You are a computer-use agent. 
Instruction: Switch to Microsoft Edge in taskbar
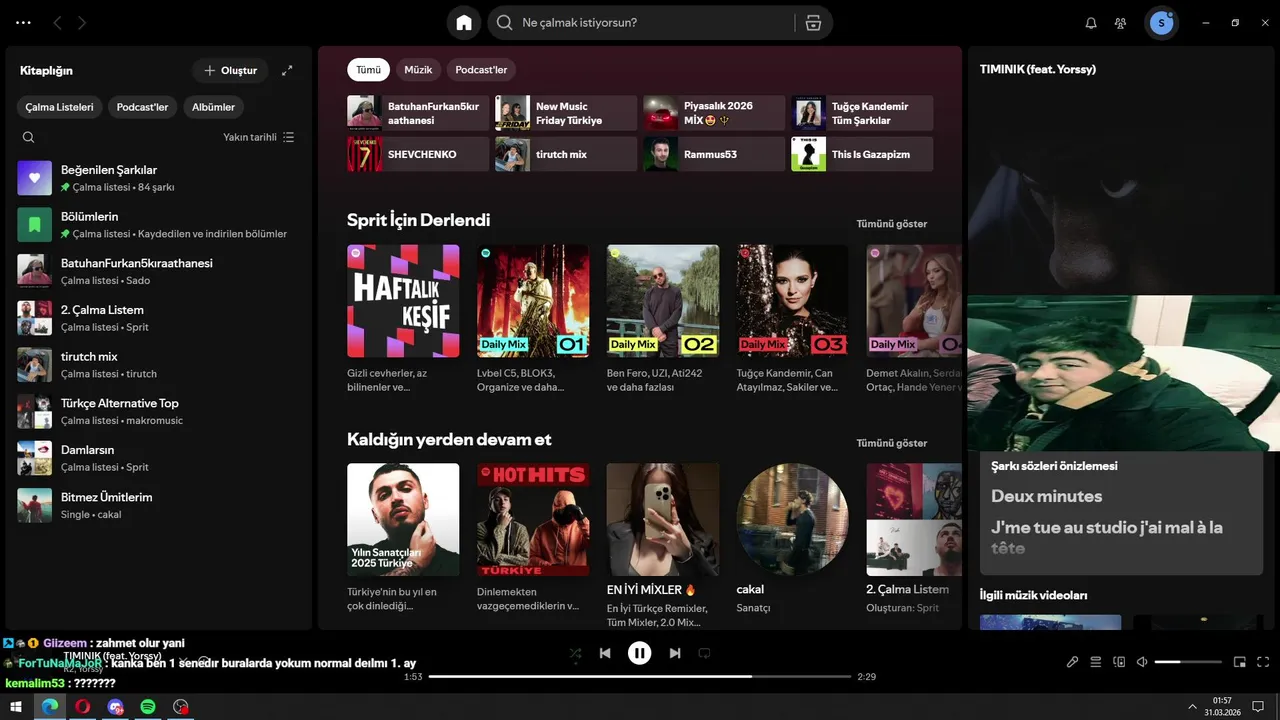[x=49, y=706]
